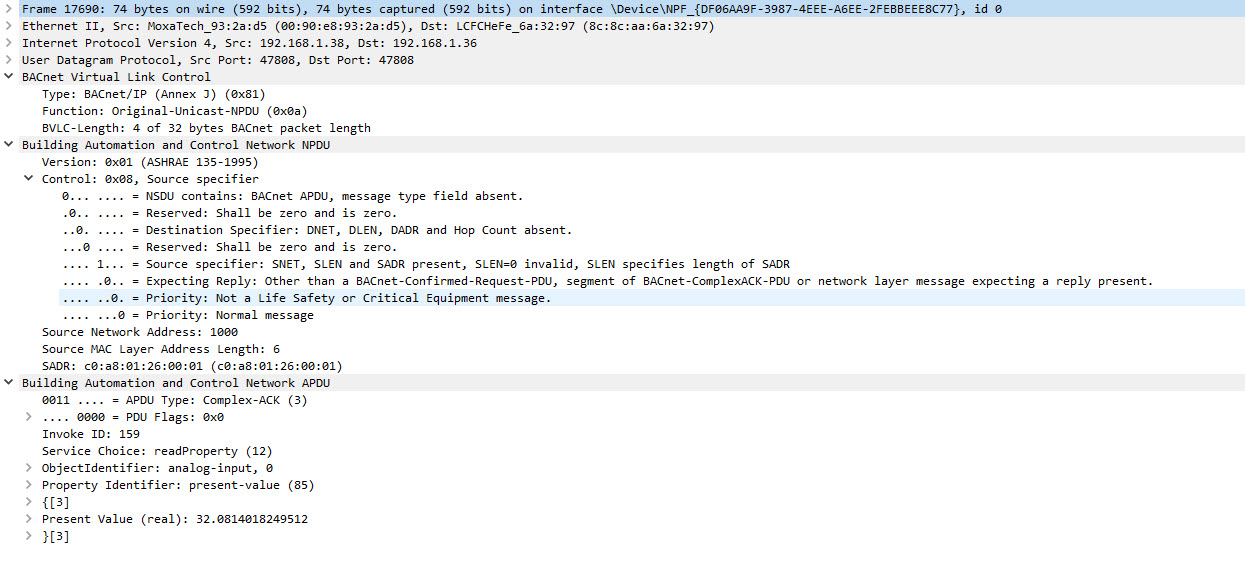Select the BVLC-Length field line
Screen dimensions: 1245x561
[205, 128]
